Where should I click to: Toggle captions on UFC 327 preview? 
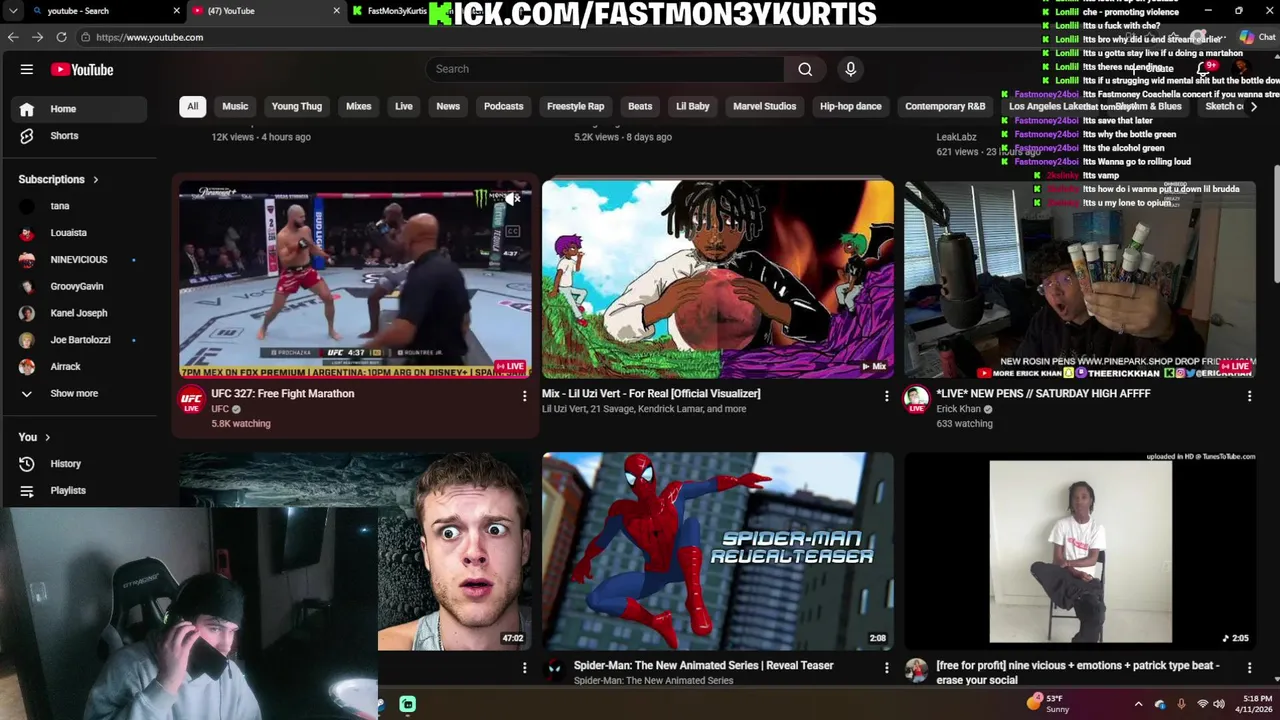pyautogui.click(x=512, y=232)
